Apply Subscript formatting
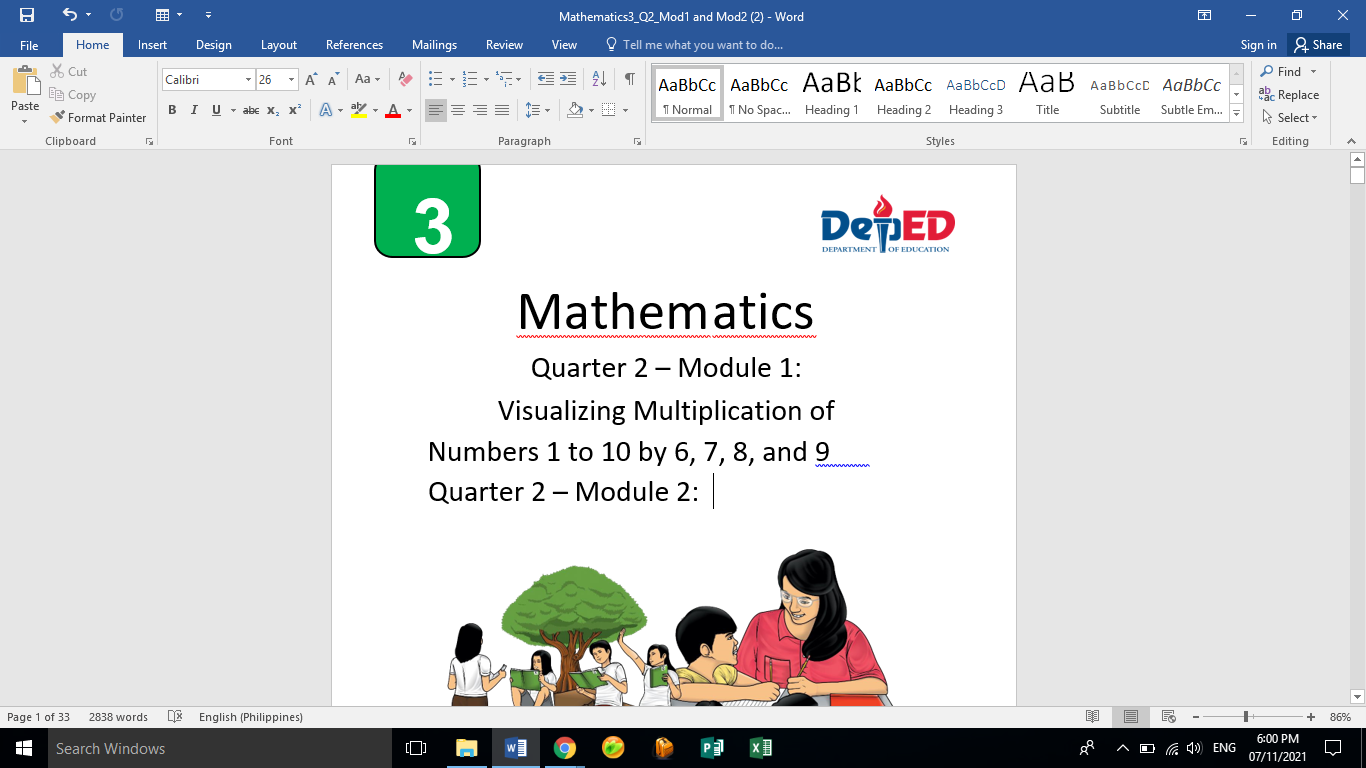This screenshot has height=768, width=1366. 273,110
